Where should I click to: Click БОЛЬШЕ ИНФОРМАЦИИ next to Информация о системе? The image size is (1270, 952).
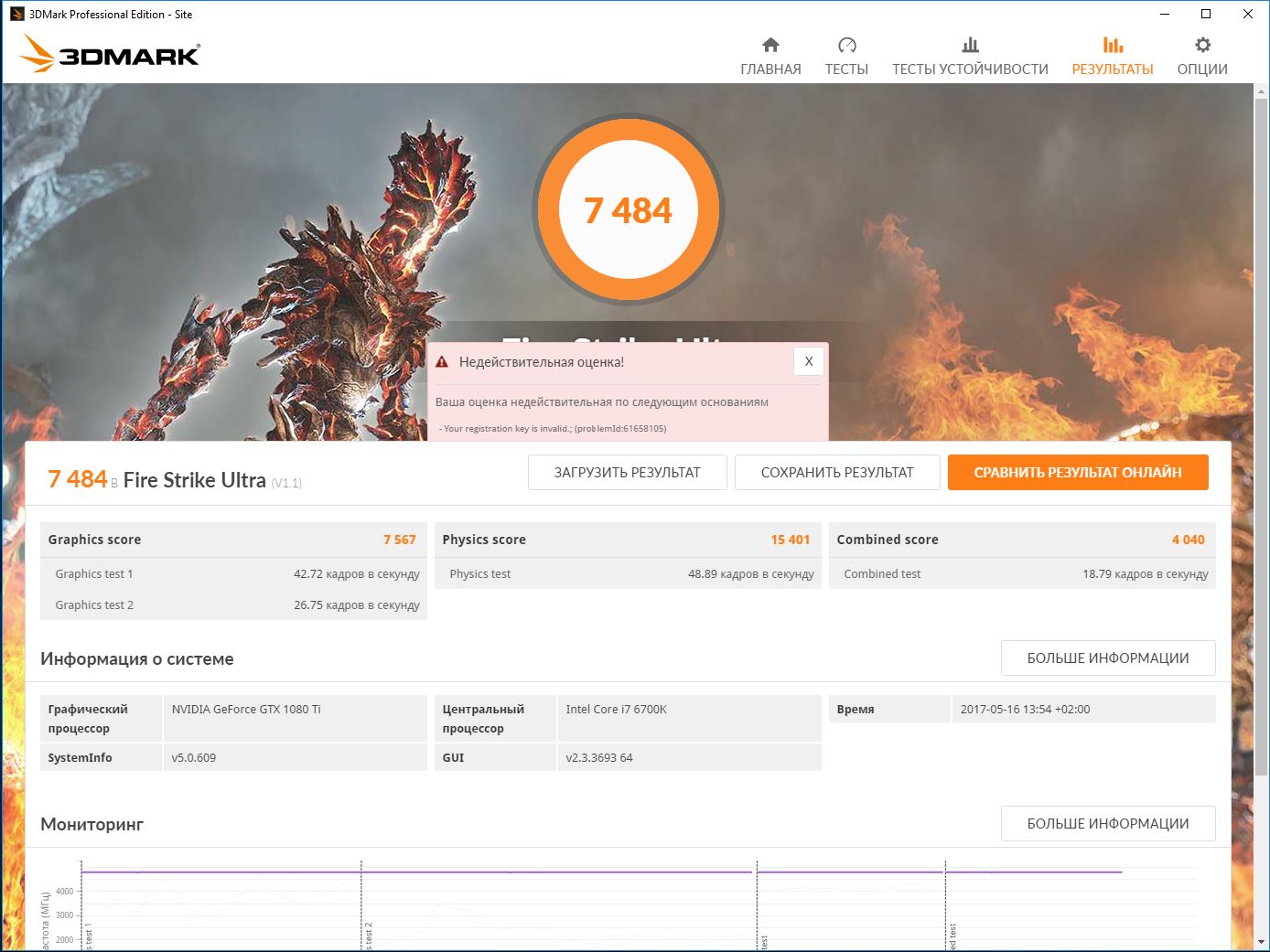coord(1108,658)
